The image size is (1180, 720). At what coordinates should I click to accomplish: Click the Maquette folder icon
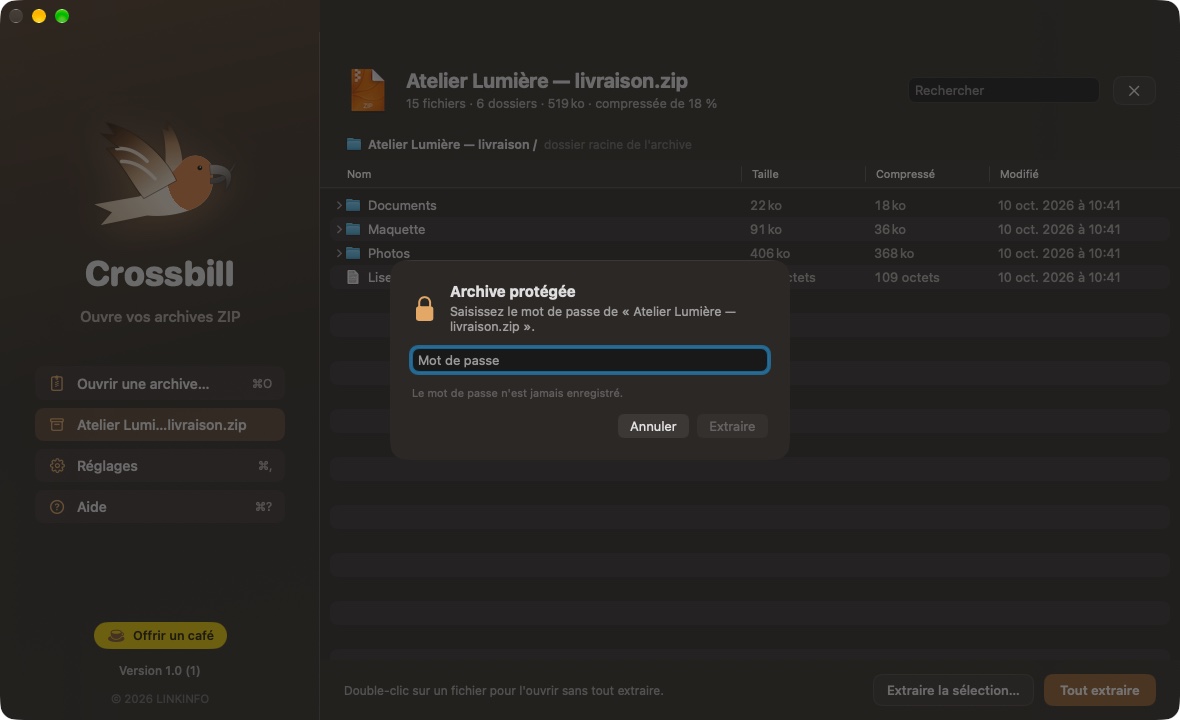(353, 229)
